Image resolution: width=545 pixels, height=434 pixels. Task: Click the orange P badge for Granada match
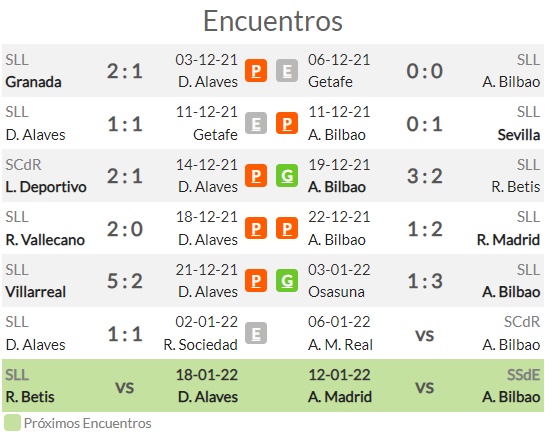point(256,71)
